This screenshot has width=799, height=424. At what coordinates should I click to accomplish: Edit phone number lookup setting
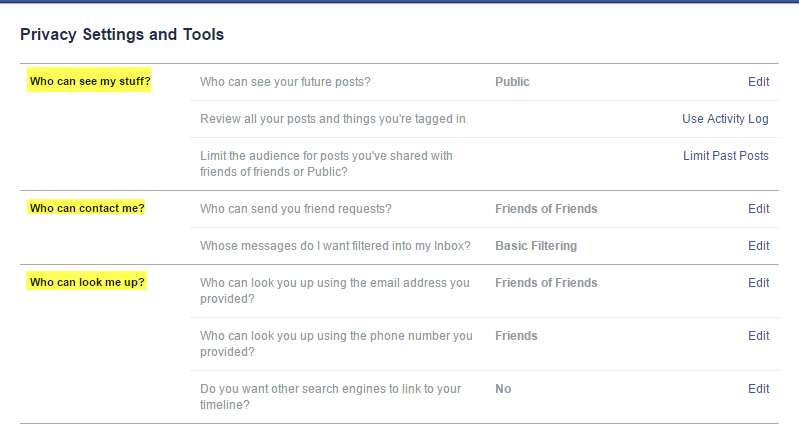click(758, 336)
